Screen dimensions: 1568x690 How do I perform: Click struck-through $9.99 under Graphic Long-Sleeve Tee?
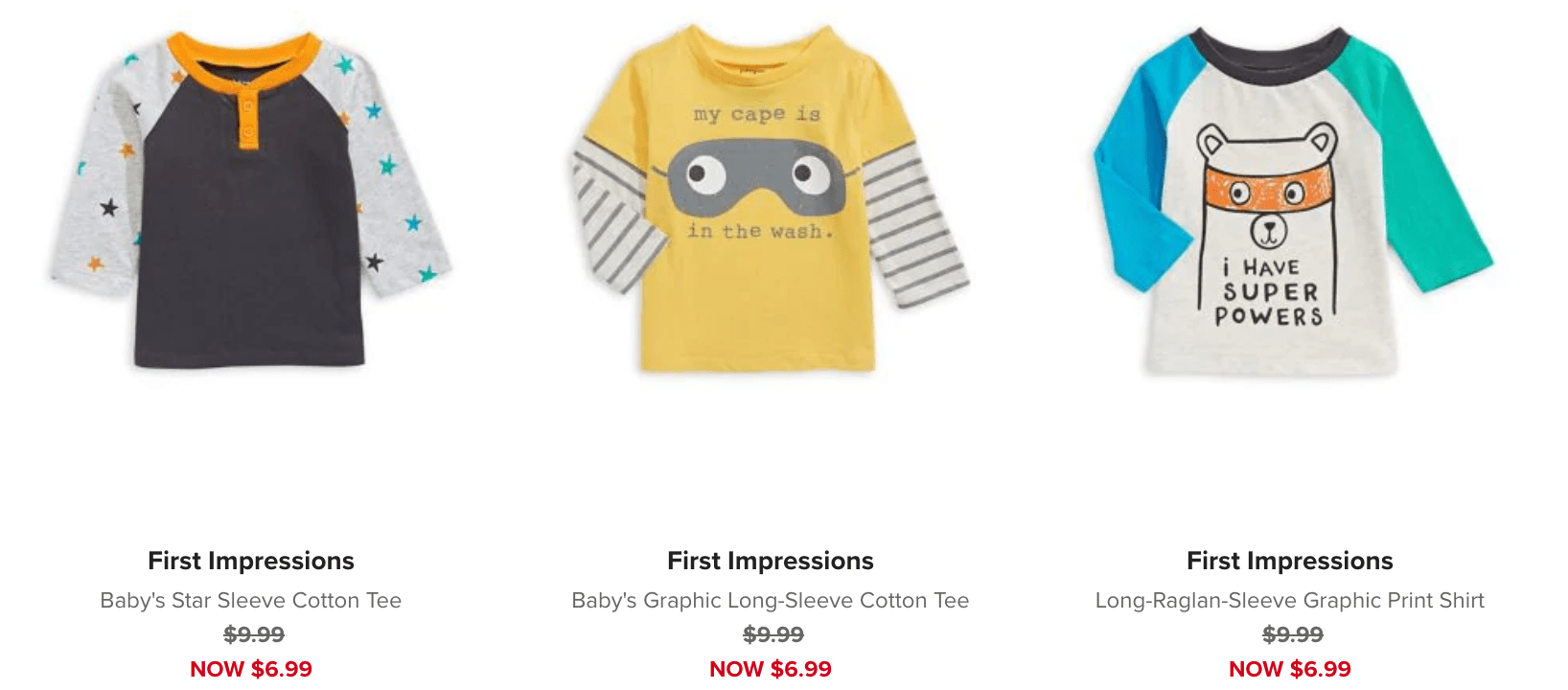[x=773, y=634]
